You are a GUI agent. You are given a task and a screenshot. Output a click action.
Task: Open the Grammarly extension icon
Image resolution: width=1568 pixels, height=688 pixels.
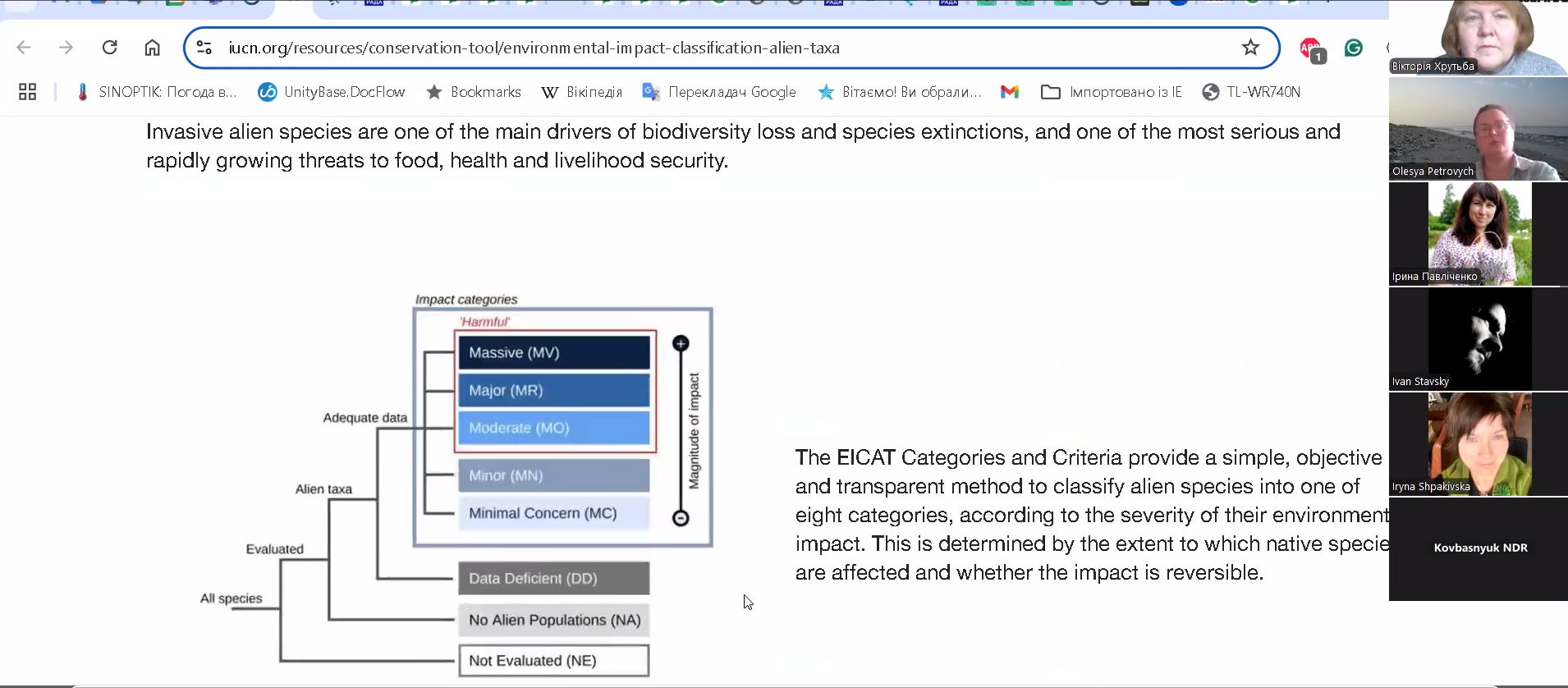[1354, 48]
